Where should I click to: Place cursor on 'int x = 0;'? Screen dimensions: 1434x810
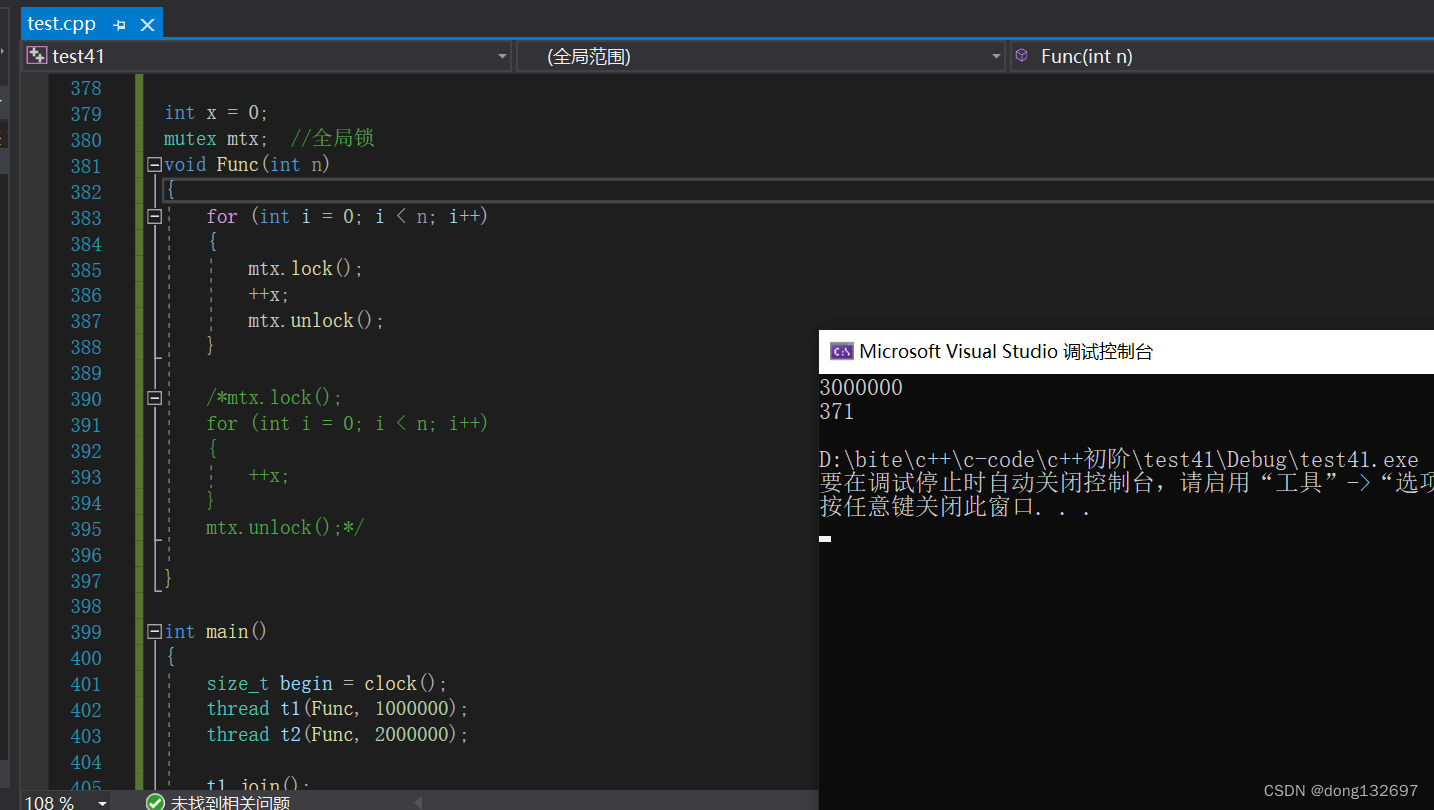216,113
